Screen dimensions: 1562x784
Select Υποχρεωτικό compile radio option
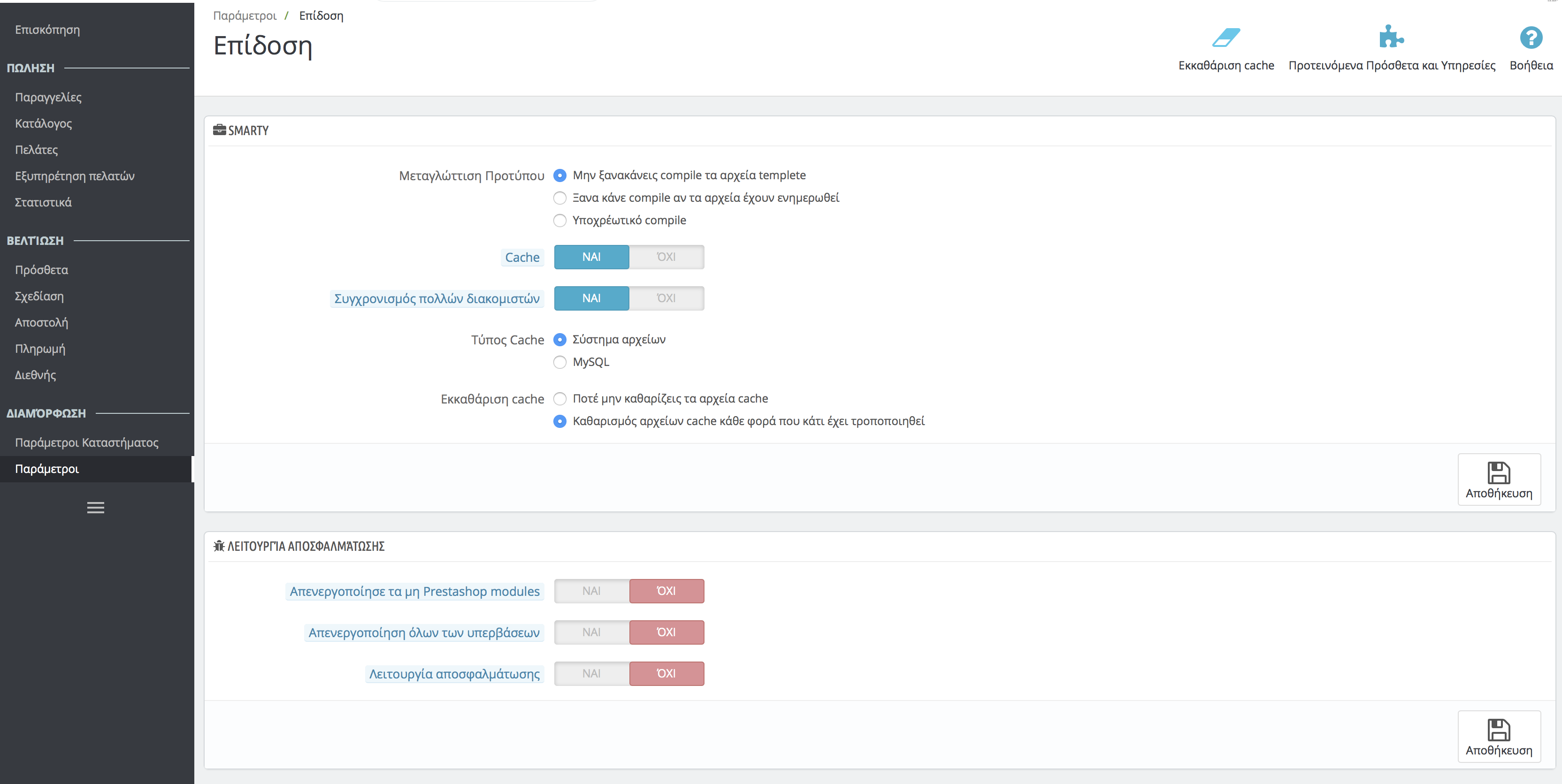pyautogui.click(x=559, y=221)
